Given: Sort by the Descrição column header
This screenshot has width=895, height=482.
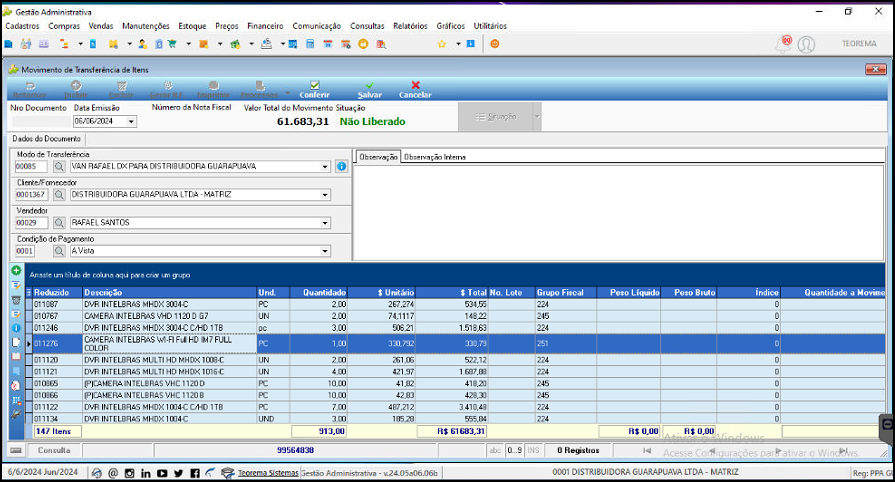Looking at the screenshot, I should click(170, 292).
